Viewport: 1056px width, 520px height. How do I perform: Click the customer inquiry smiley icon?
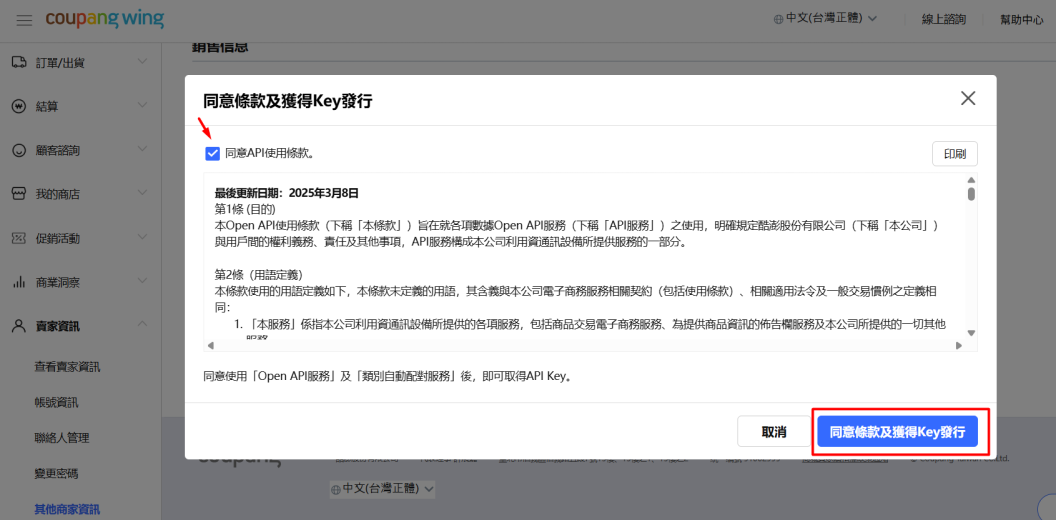[19, 151]
